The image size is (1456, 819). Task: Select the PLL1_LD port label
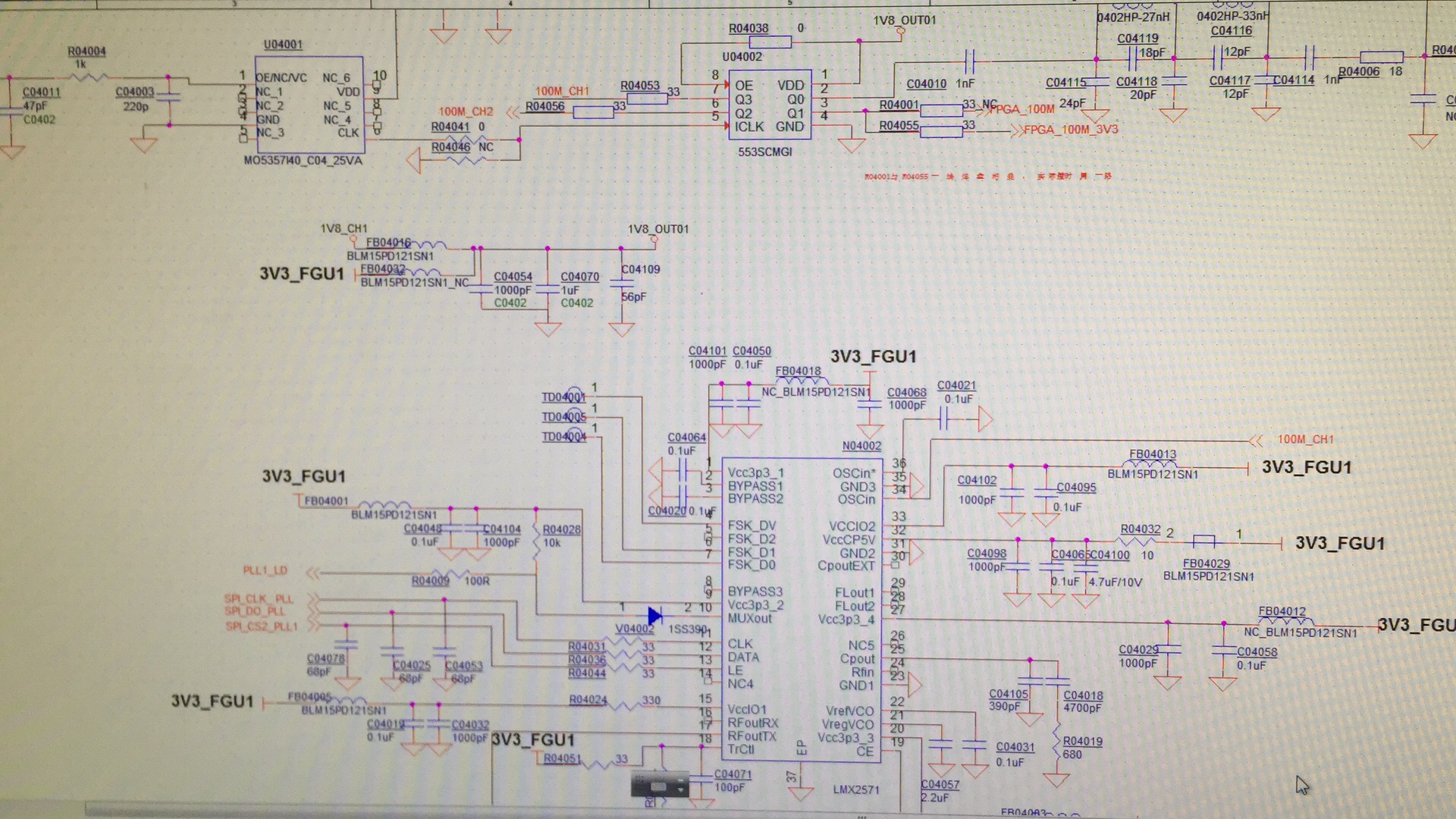point(265,570)
